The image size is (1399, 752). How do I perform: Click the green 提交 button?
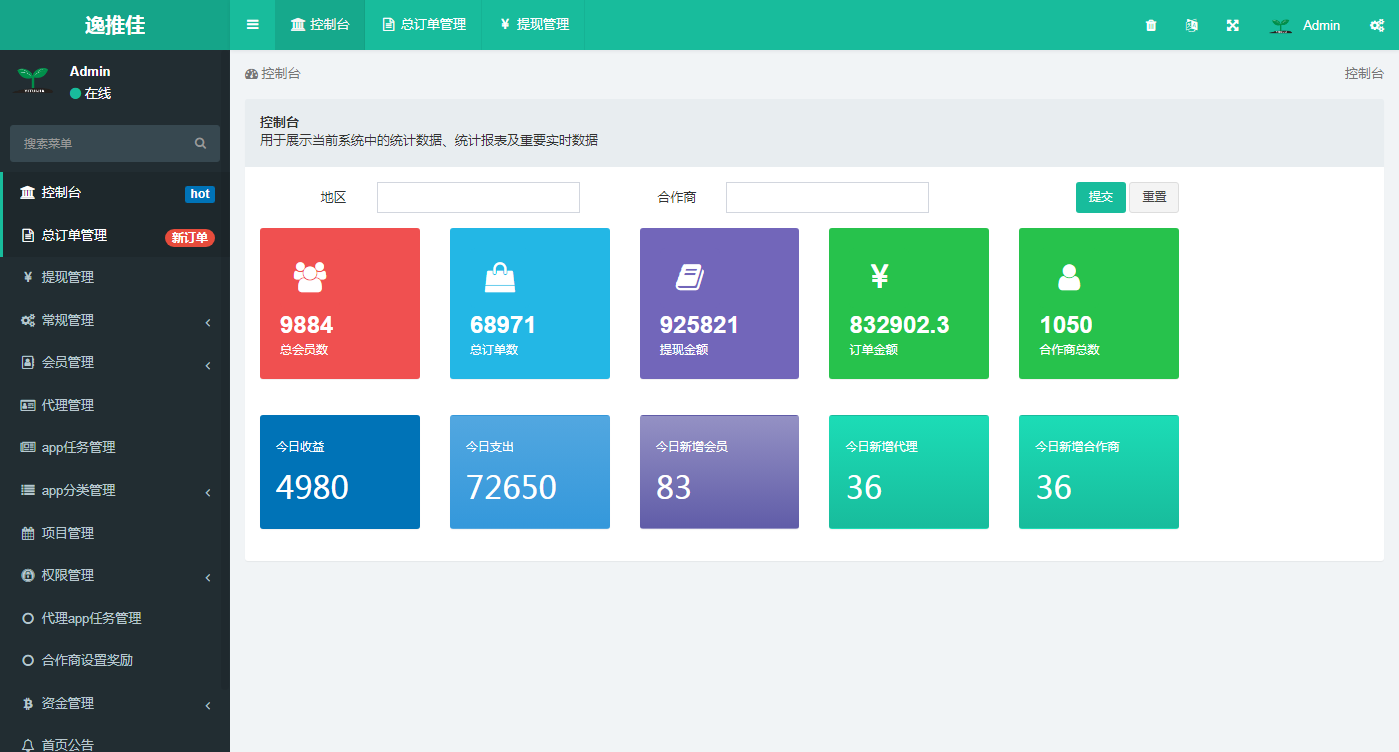[x=1100, y=197]
